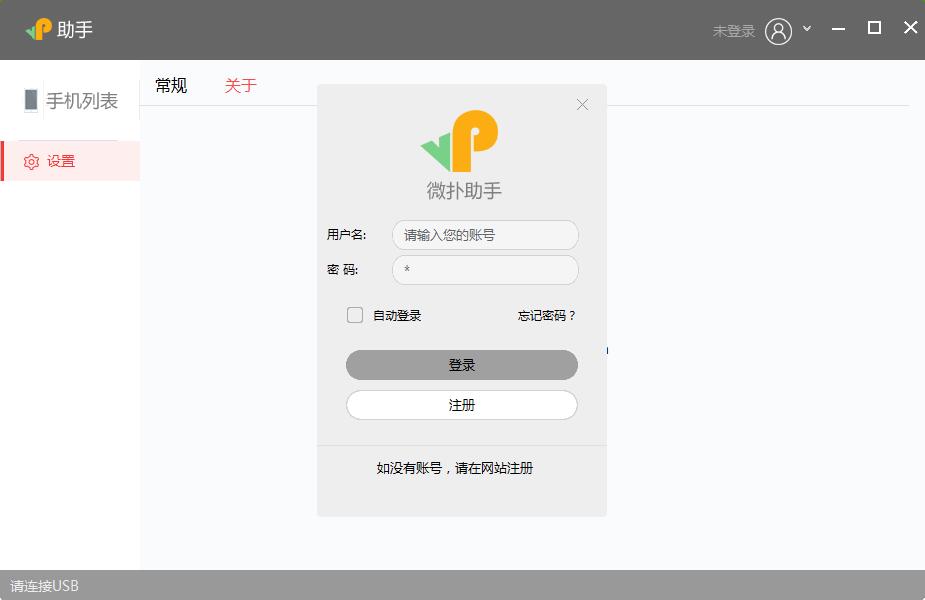Image resolution: width=925 pixels, height=600 pixels.
Task: Click the 未登录 status text
Action: pyautogui.click(x=733, y=31)
